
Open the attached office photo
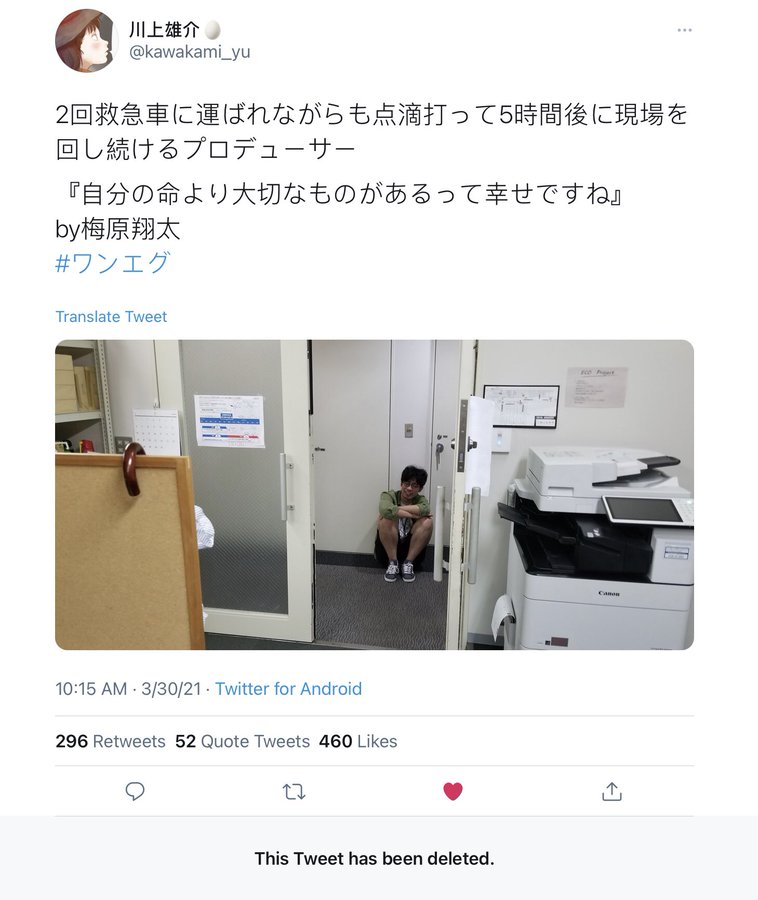[x=374, y=494]
